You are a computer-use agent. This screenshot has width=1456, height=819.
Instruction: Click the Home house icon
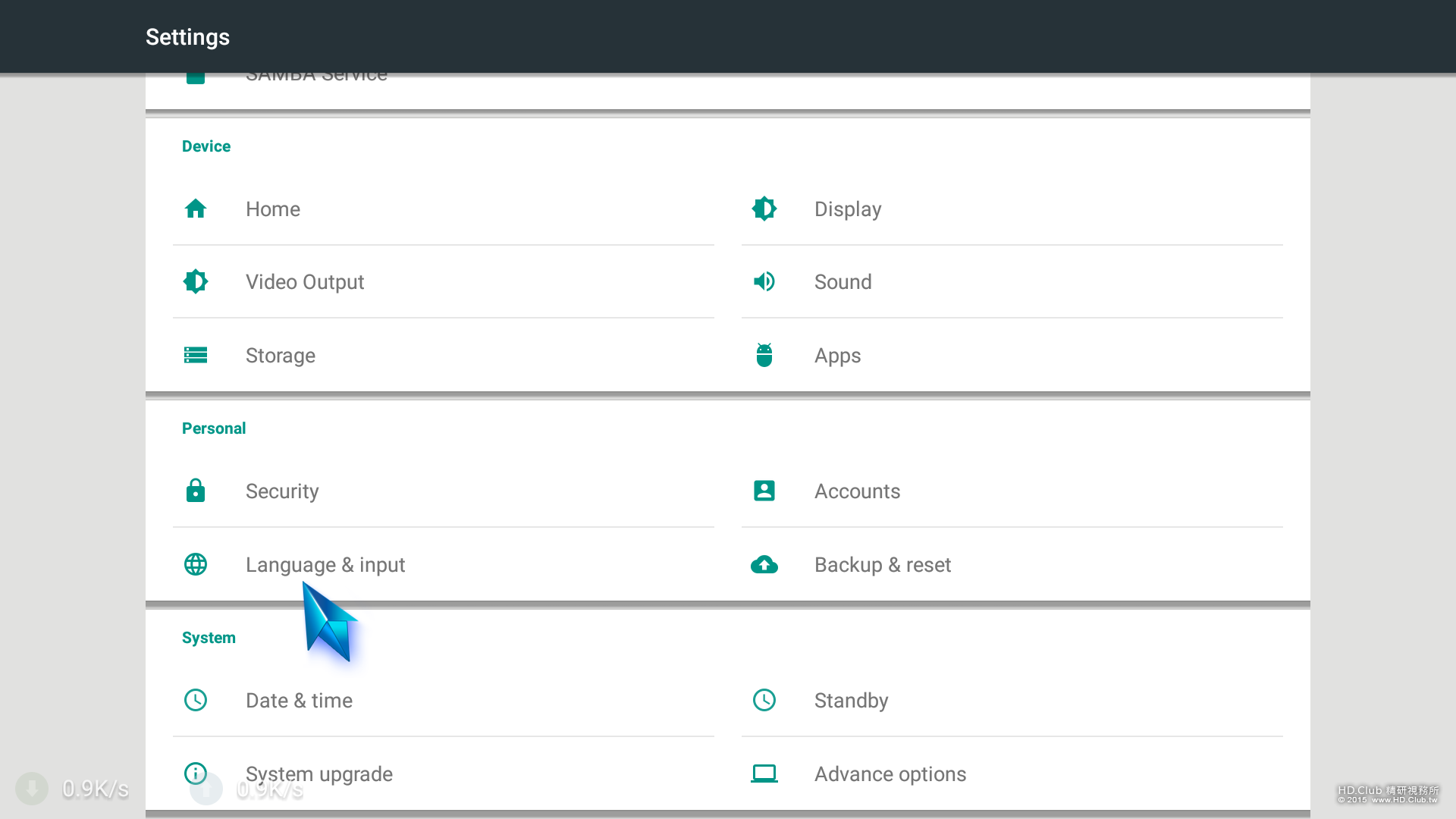click(196, 209)
